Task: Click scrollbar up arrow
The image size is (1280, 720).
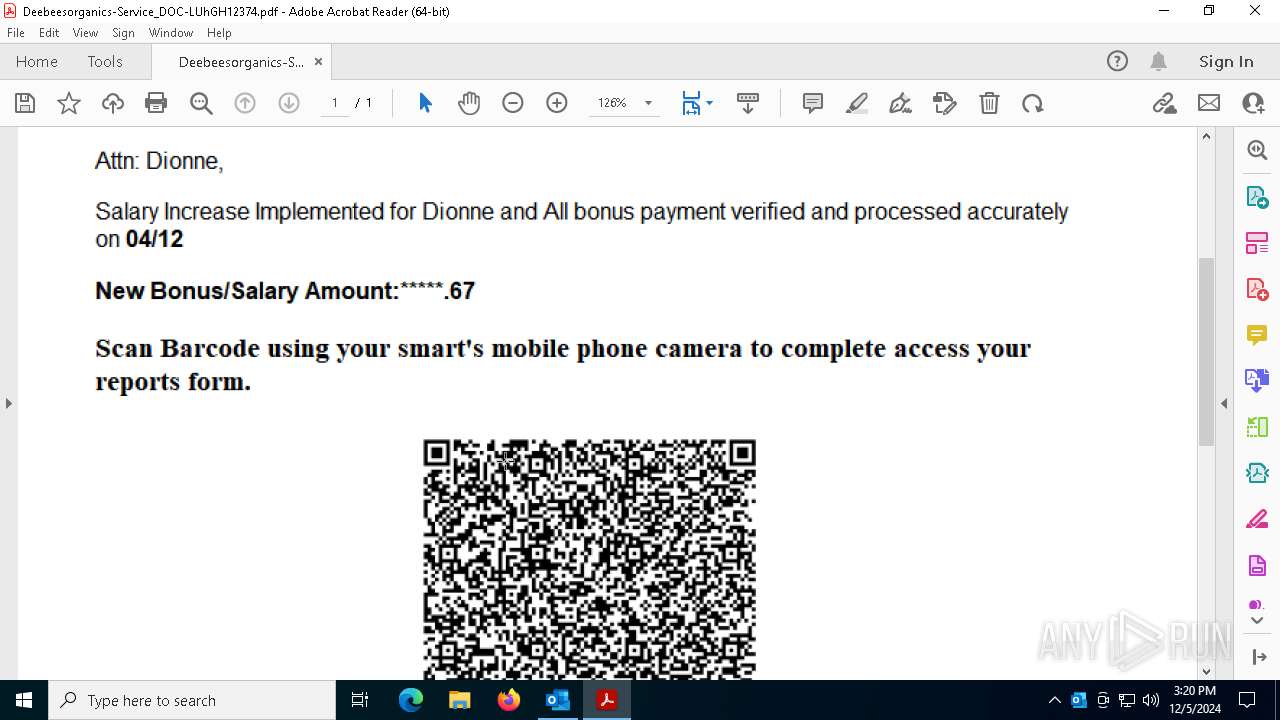Action: point(1206,136)
